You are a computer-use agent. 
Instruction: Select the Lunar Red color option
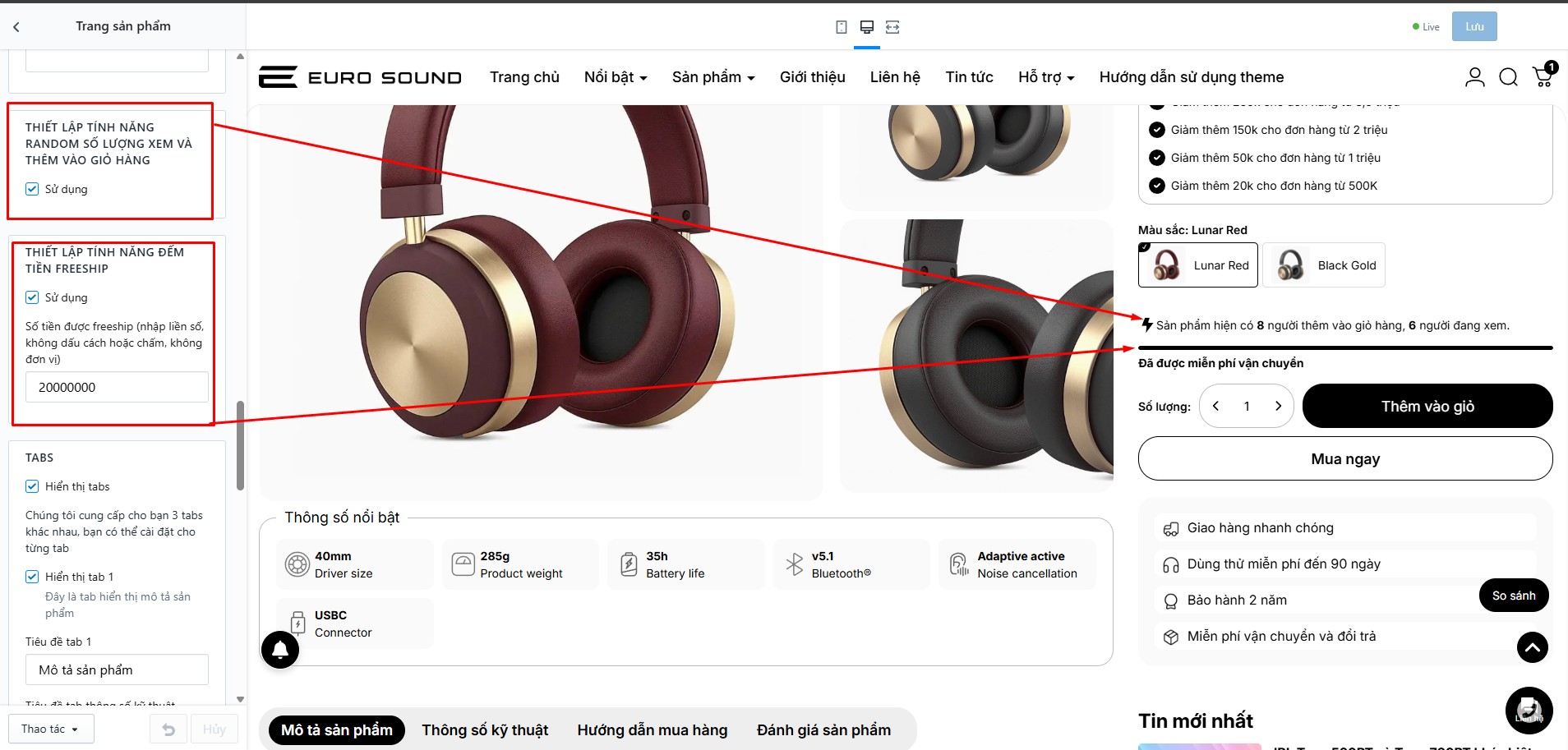[1198, 265]
